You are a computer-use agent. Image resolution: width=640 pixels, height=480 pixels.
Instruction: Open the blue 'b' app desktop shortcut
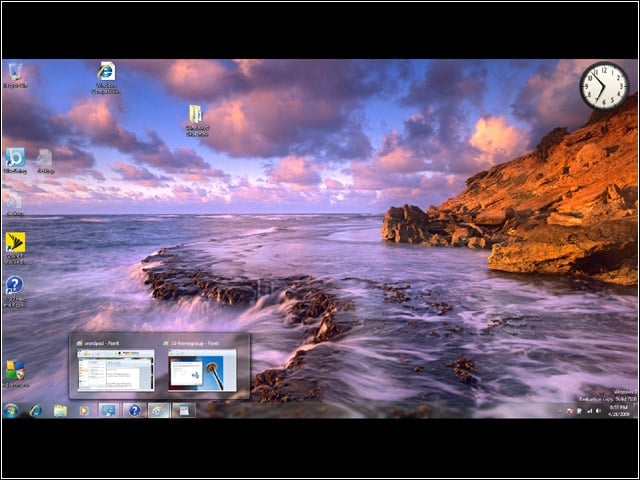point(15,161)
